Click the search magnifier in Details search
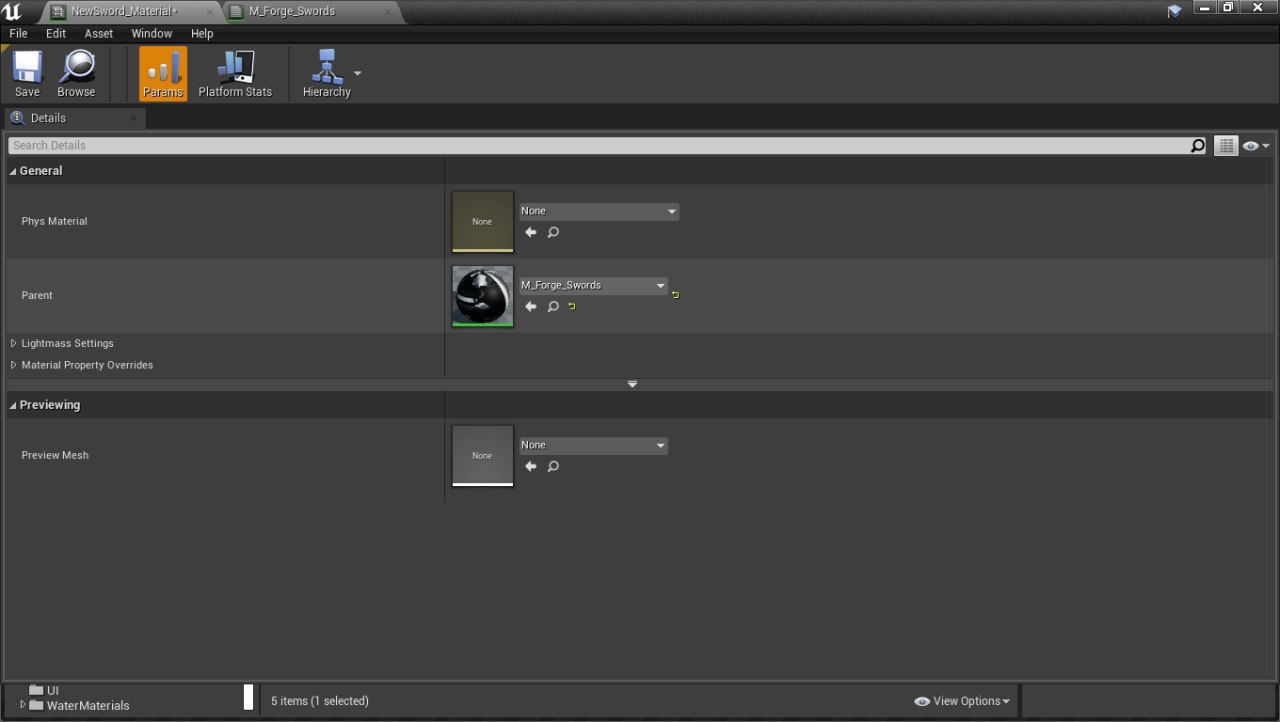The image size is (1280, 722). click(x=1198, y=146)
